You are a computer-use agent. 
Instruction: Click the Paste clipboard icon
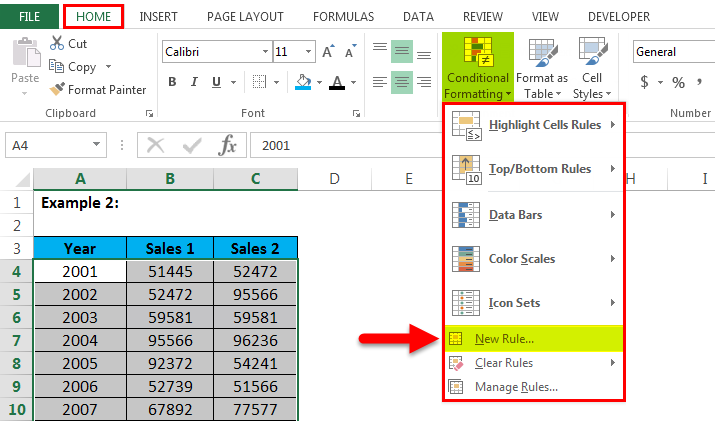[x=26, y=52]
